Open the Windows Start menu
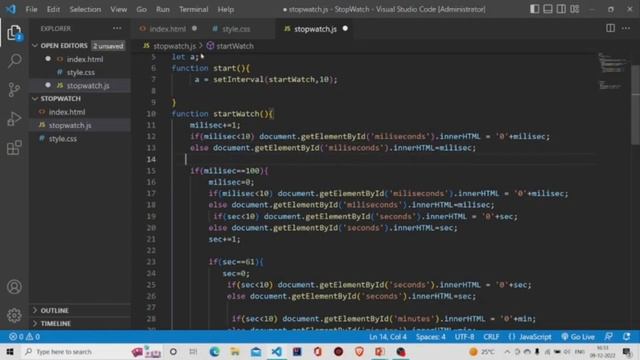Viewport: 640px width, 360px height. (x=9, y=351)
